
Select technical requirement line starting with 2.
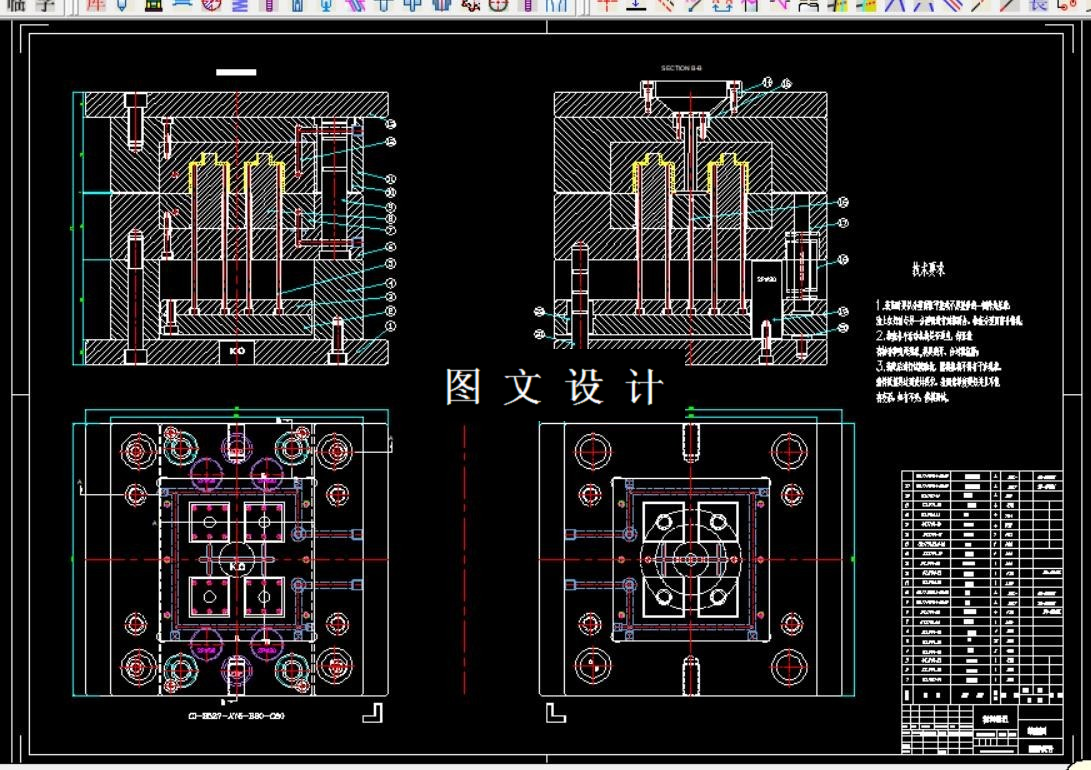(x=923, y=335)
